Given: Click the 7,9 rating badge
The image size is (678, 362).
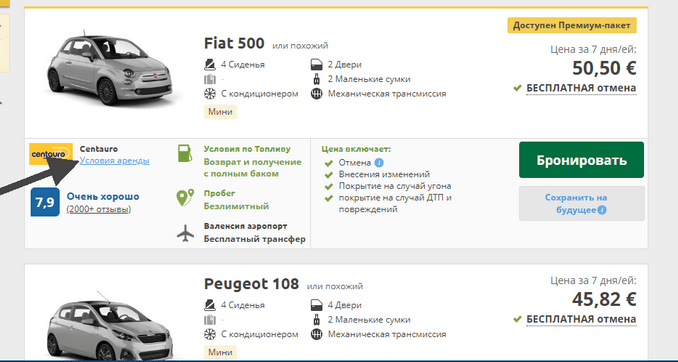Looking at the screenshot, I should coord(45,202).
